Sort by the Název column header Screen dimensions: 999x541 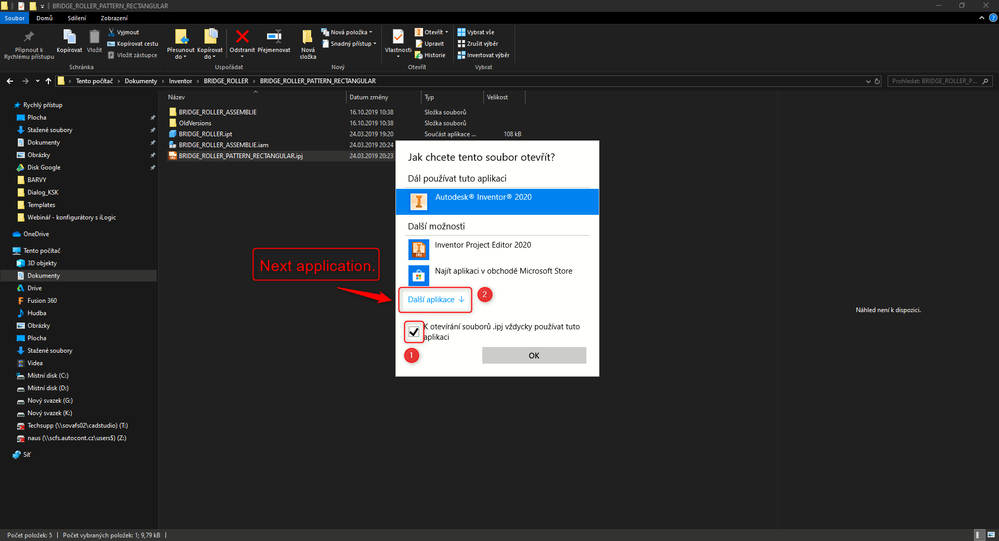pos(255,97)
